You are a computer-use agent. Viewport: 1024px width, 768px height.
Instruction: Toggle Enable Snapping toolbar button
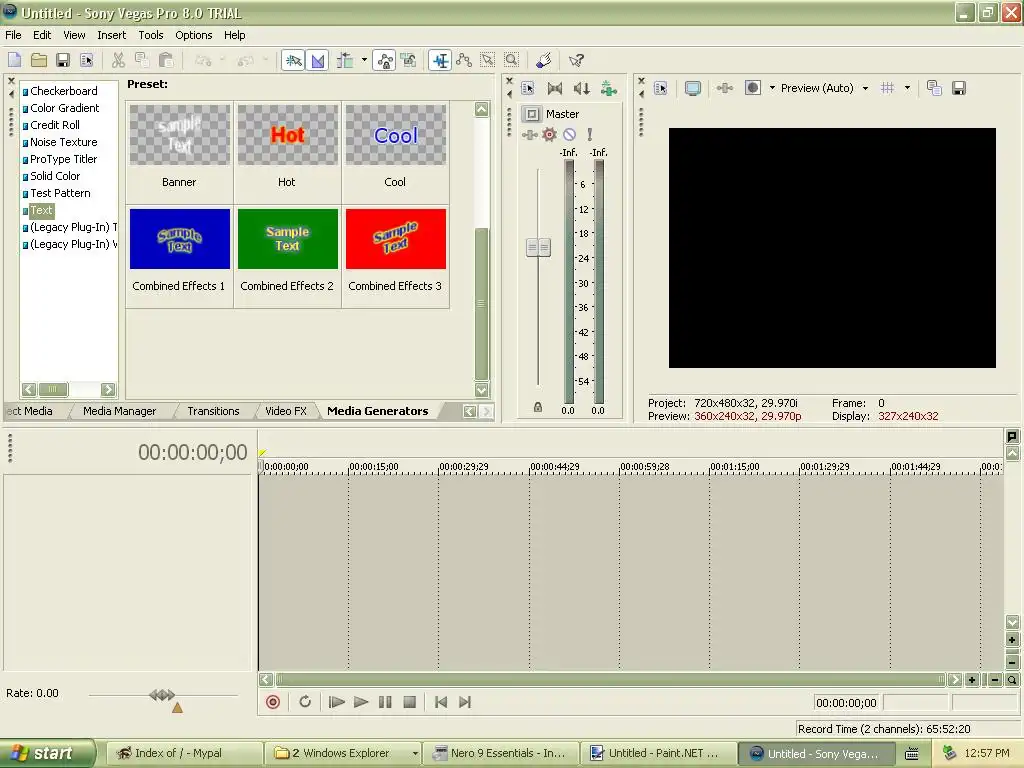(x=293, y=61)
